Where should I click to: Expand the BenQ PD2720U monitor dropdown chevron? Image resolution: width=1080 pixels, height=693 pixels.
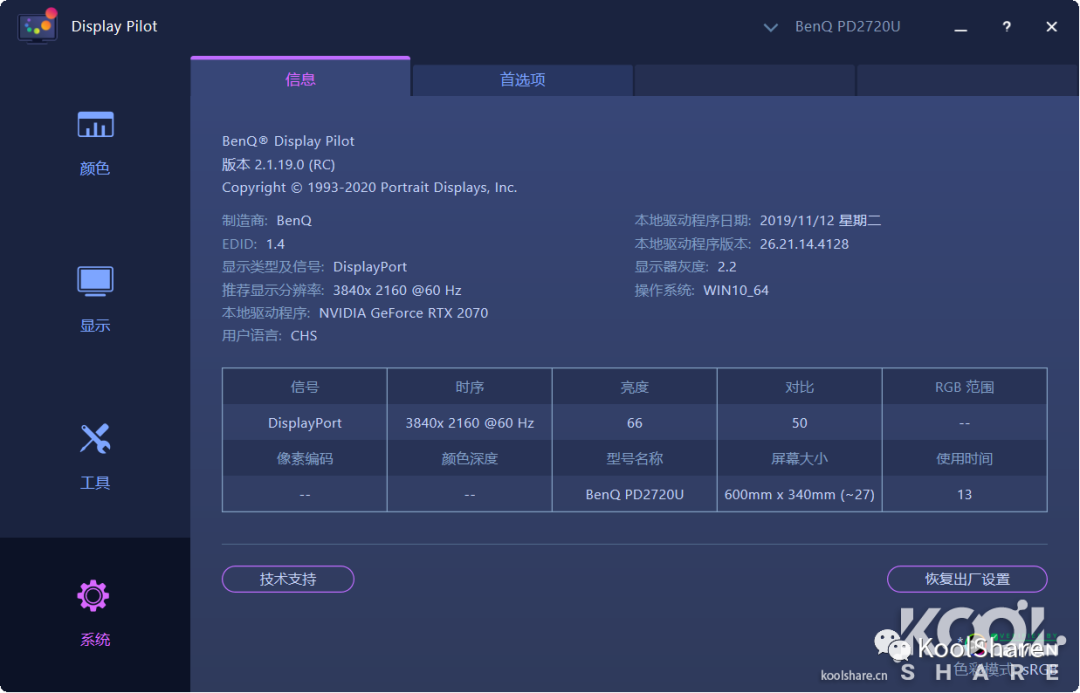tap(771, 28)
